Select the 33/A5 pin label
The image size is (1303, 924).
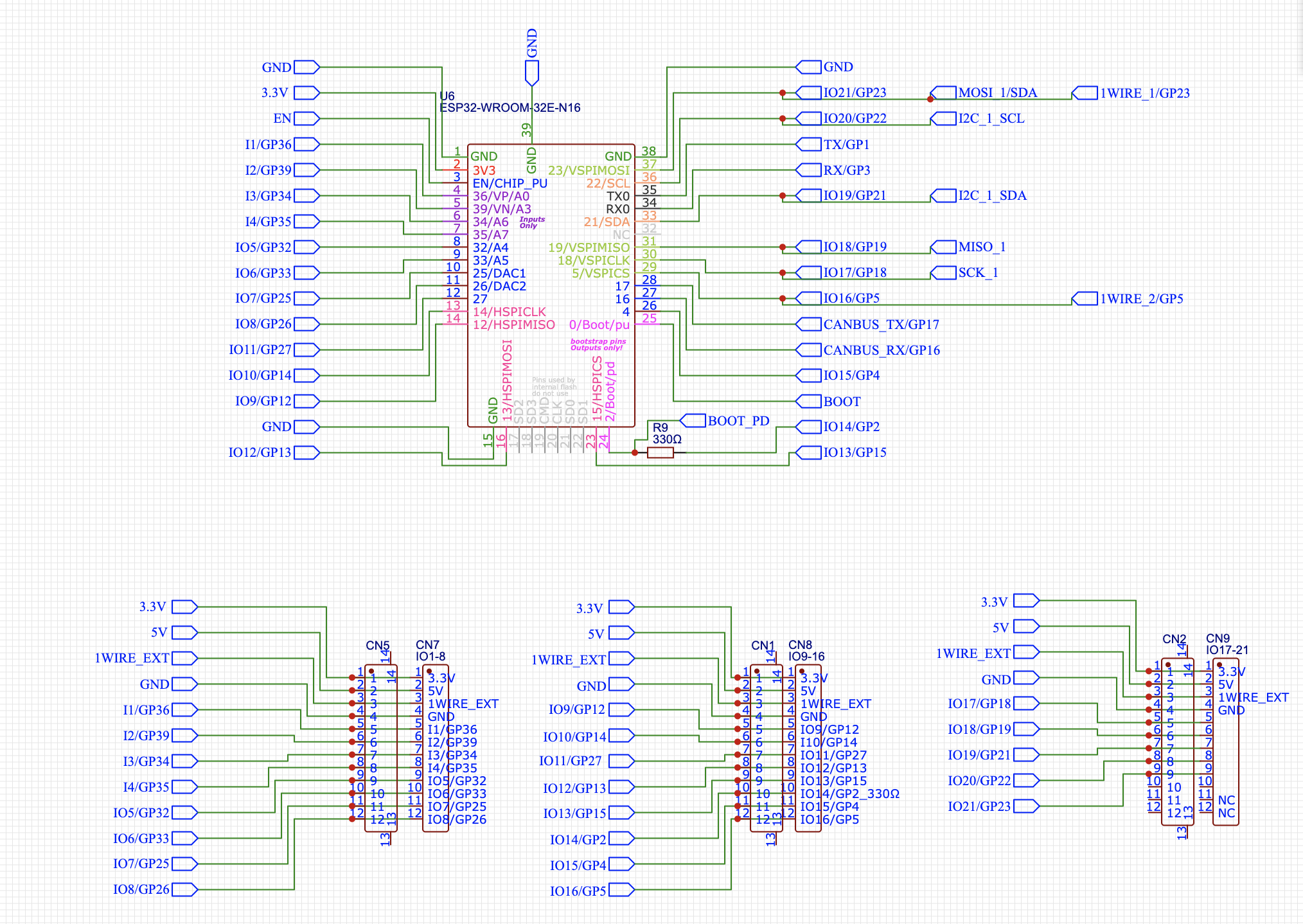click(x=490, y=260)
